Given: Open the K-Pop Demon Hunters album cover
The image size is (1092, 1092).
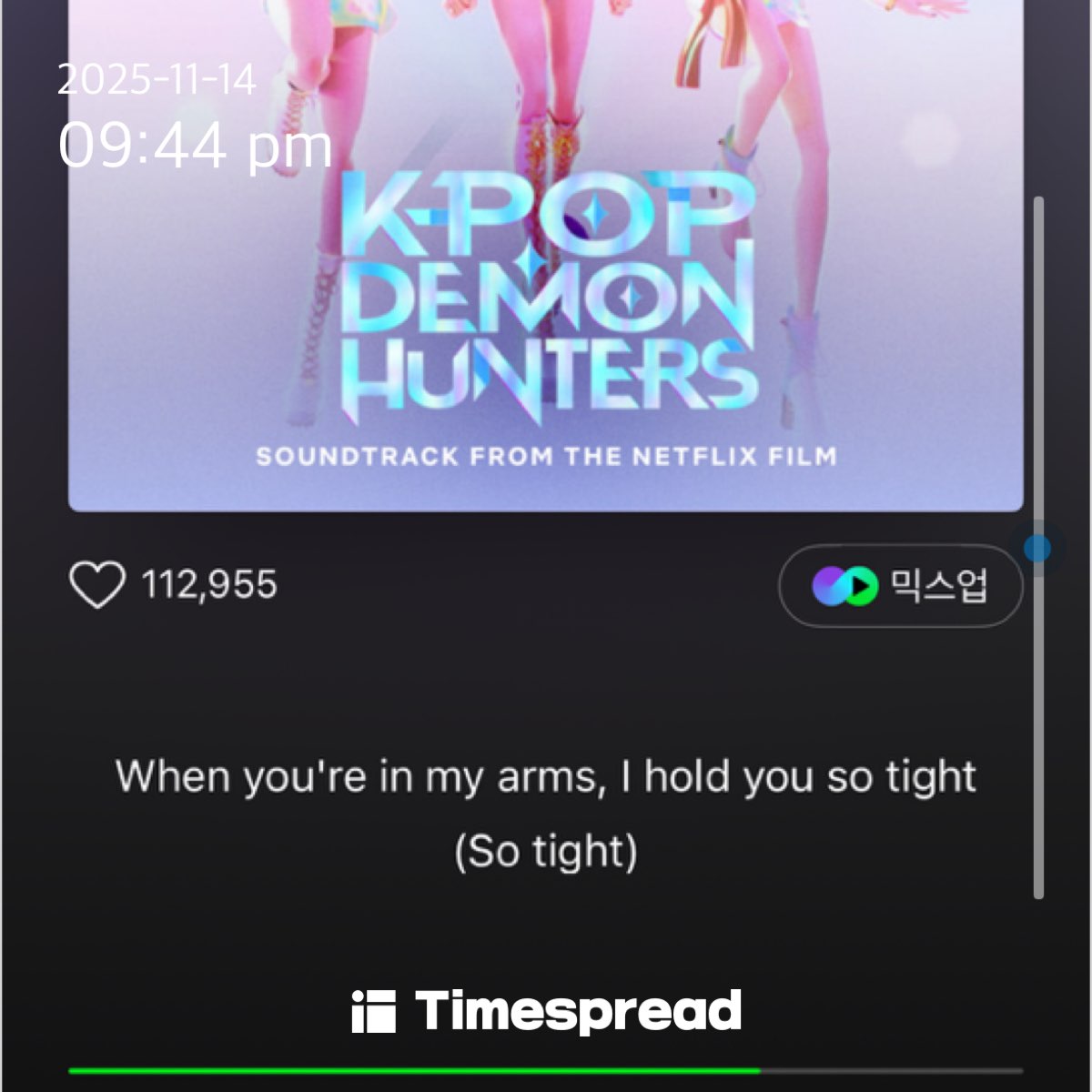Looking at the screenshot, I should click(x=546, y=255).
